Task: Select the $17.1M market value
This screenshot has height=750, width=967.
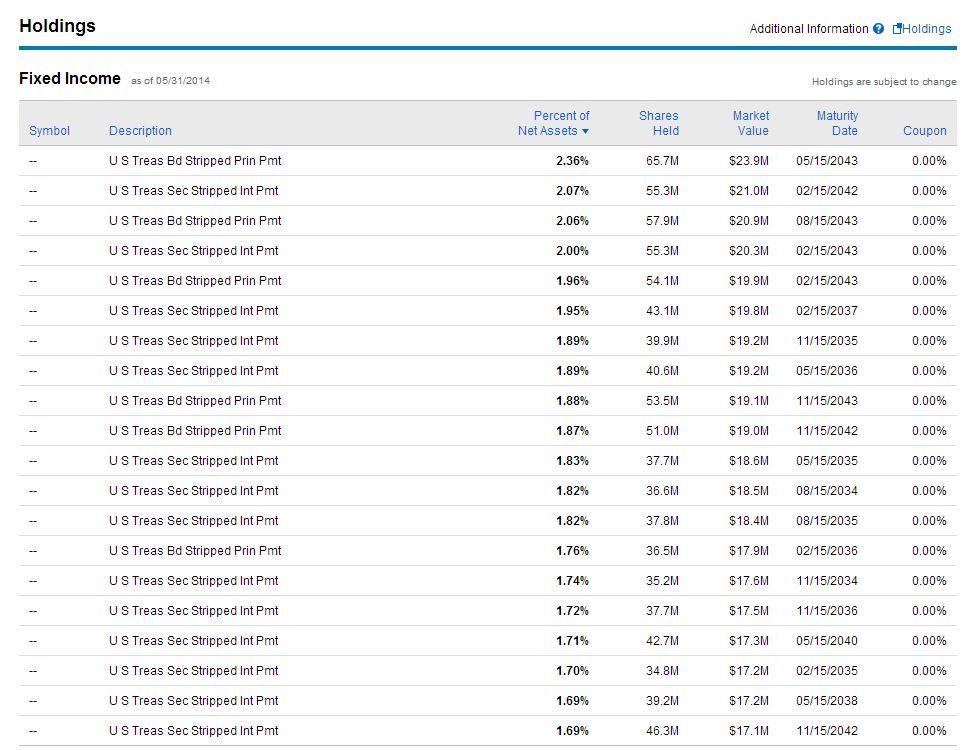Action: pos(749,731)
